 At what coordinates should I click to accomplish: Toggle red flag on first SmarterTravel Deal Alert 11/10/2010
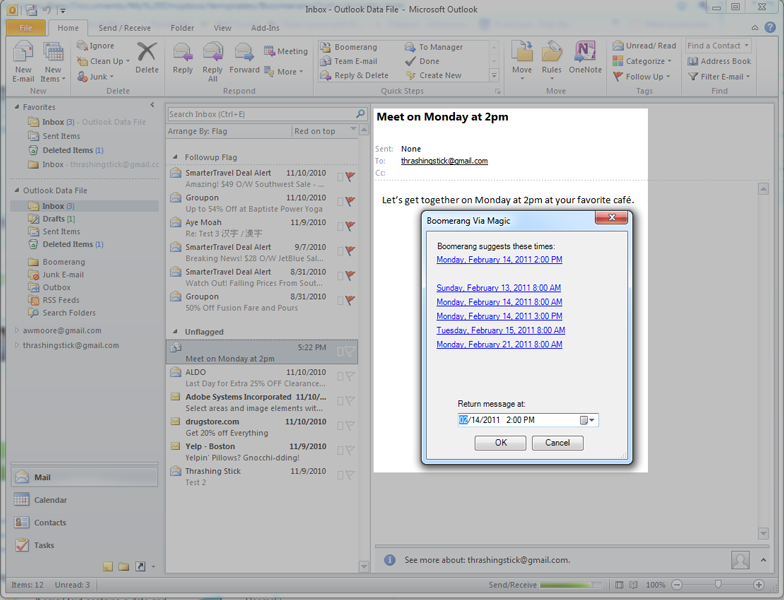tap(350, 176)
